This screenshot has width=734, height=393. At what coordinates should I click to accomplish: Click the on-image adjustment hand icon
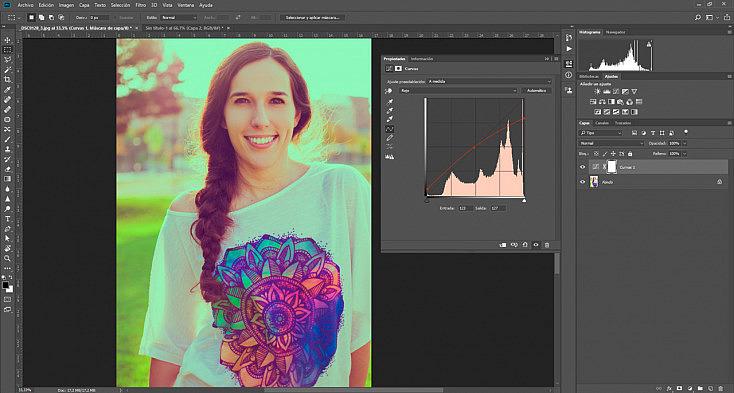389,91
